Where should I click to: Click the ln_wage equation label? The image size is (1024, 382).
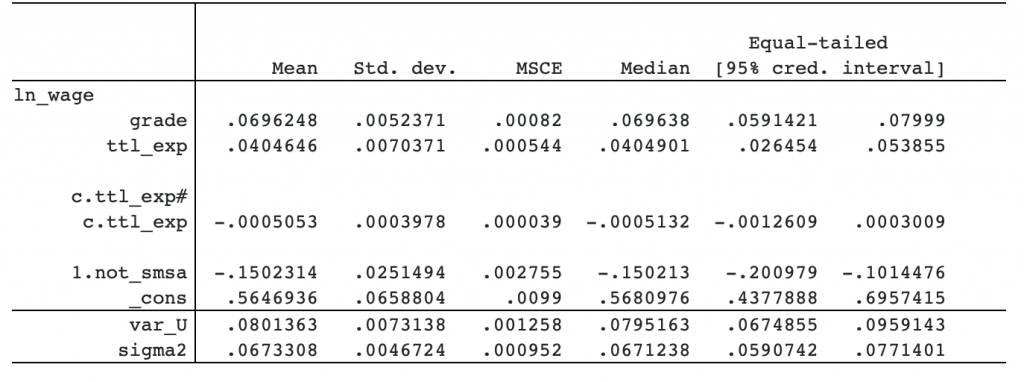click(54, 95)
